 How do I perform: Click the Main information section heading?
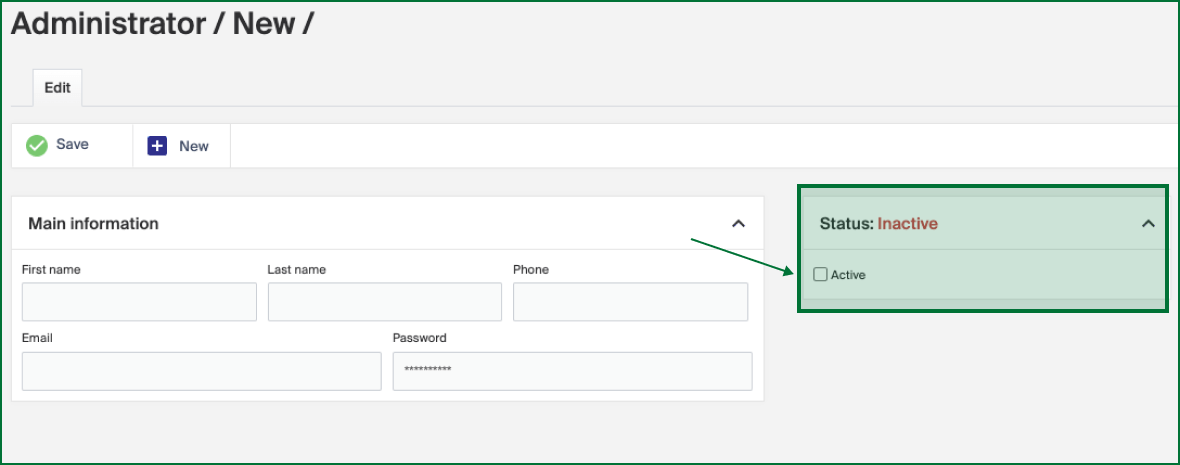tap(93, 224)
